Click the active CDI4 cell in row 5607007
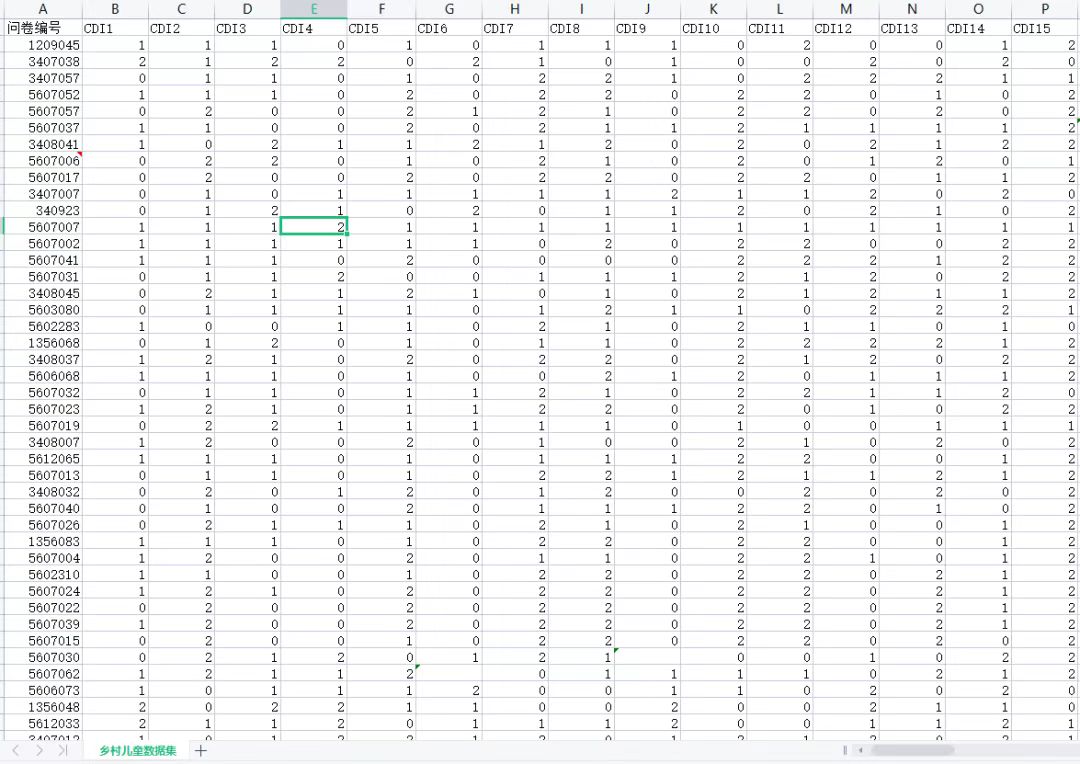1080x764 pixels. (x=313, y=227)
